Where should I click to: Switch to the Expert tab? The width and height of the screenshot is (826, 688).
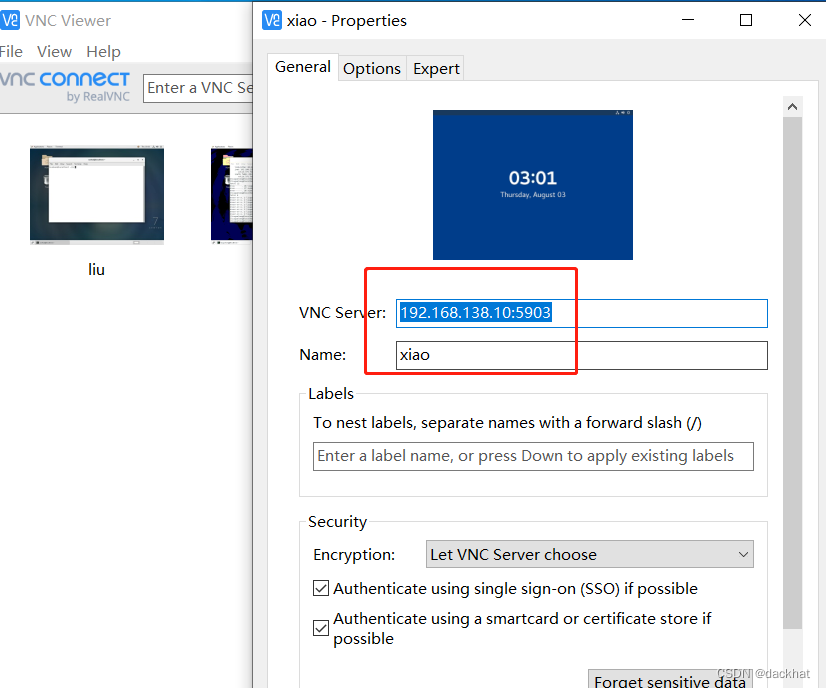435,68
